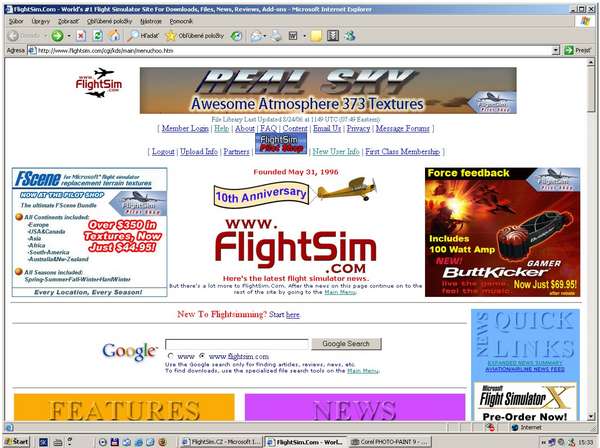
Task: Stop page loading with the red X icon
Action: 81,36
